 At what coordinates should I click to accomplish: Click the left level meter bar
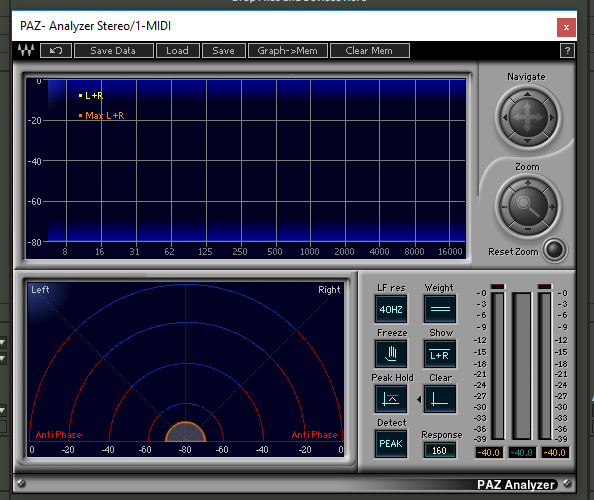[x=498, y=366]
